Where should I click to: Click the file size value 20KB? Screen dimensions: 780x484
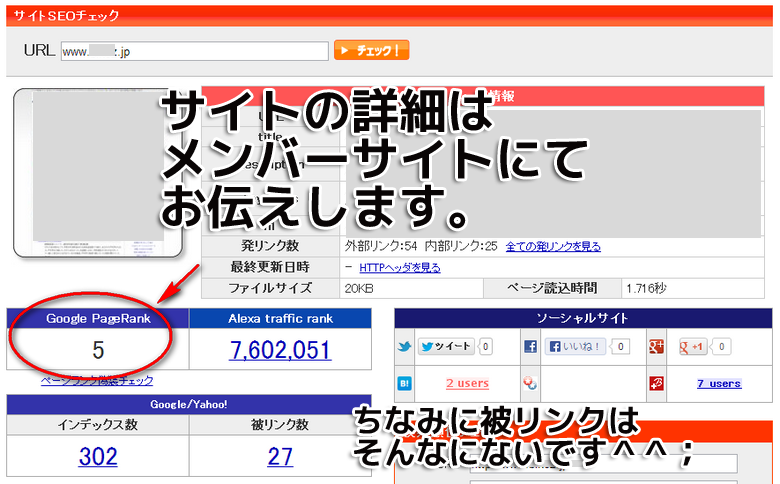coord(359,289)
